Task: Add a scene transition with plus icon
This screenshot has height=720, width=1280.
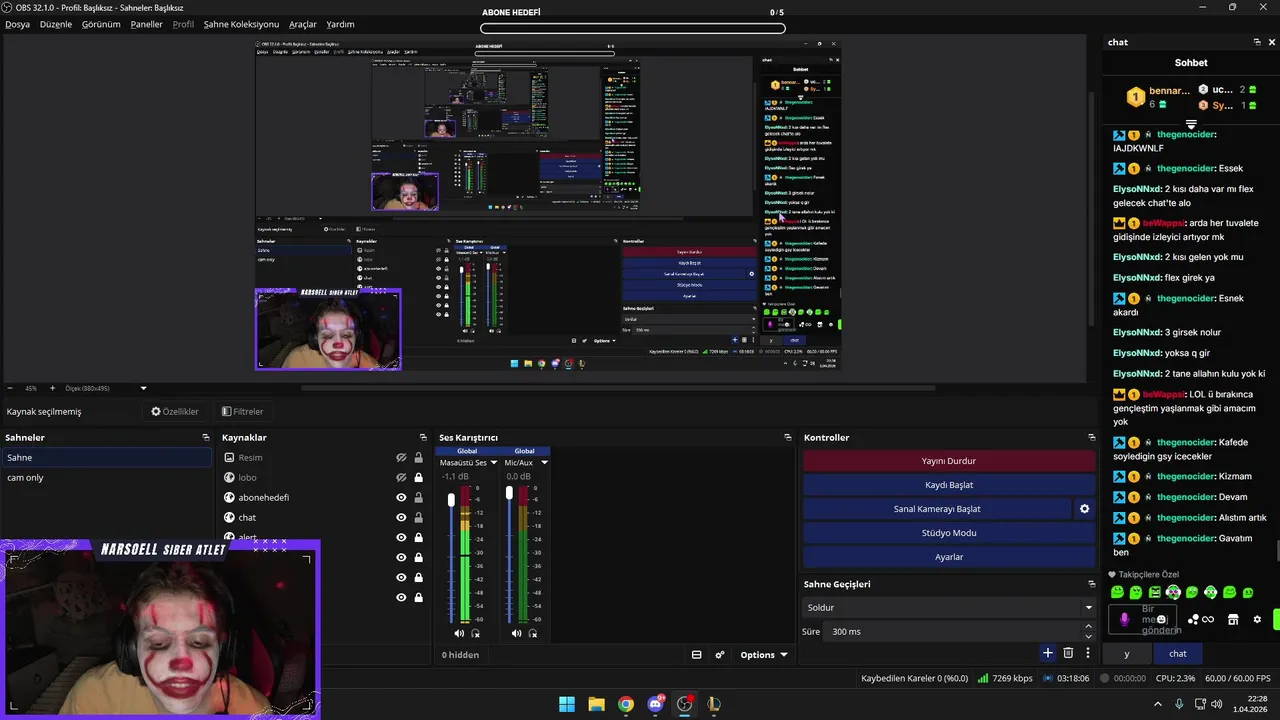Action: click(x=1048, y=653)
